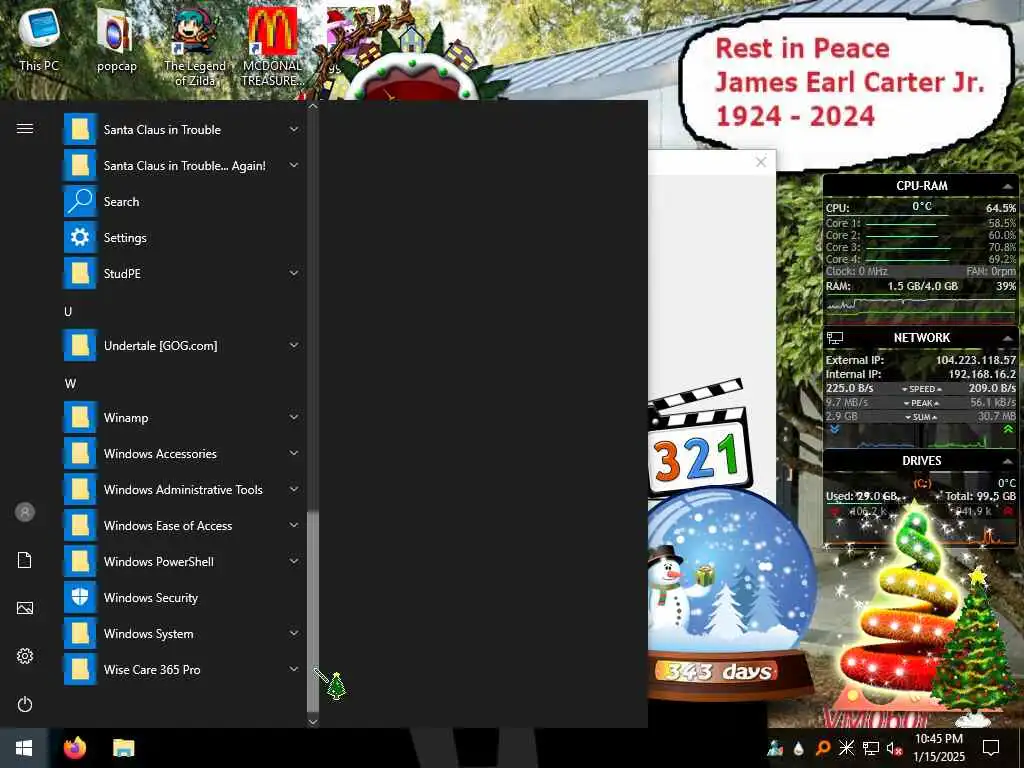Expand the Windows PowerShell folder
Image resolution: width=1024 pixels, height=768 pixels.
294,561
